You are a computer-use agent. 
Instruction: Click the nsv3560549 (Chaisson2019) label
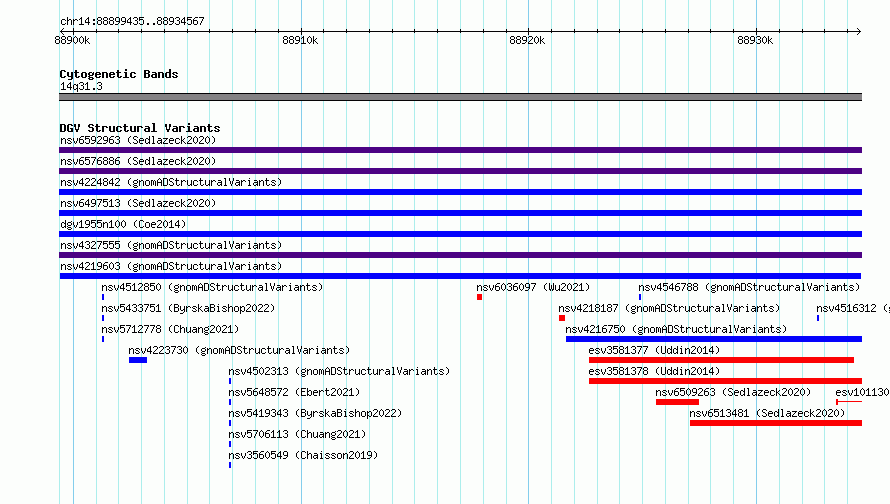click(x=303, y=455)
